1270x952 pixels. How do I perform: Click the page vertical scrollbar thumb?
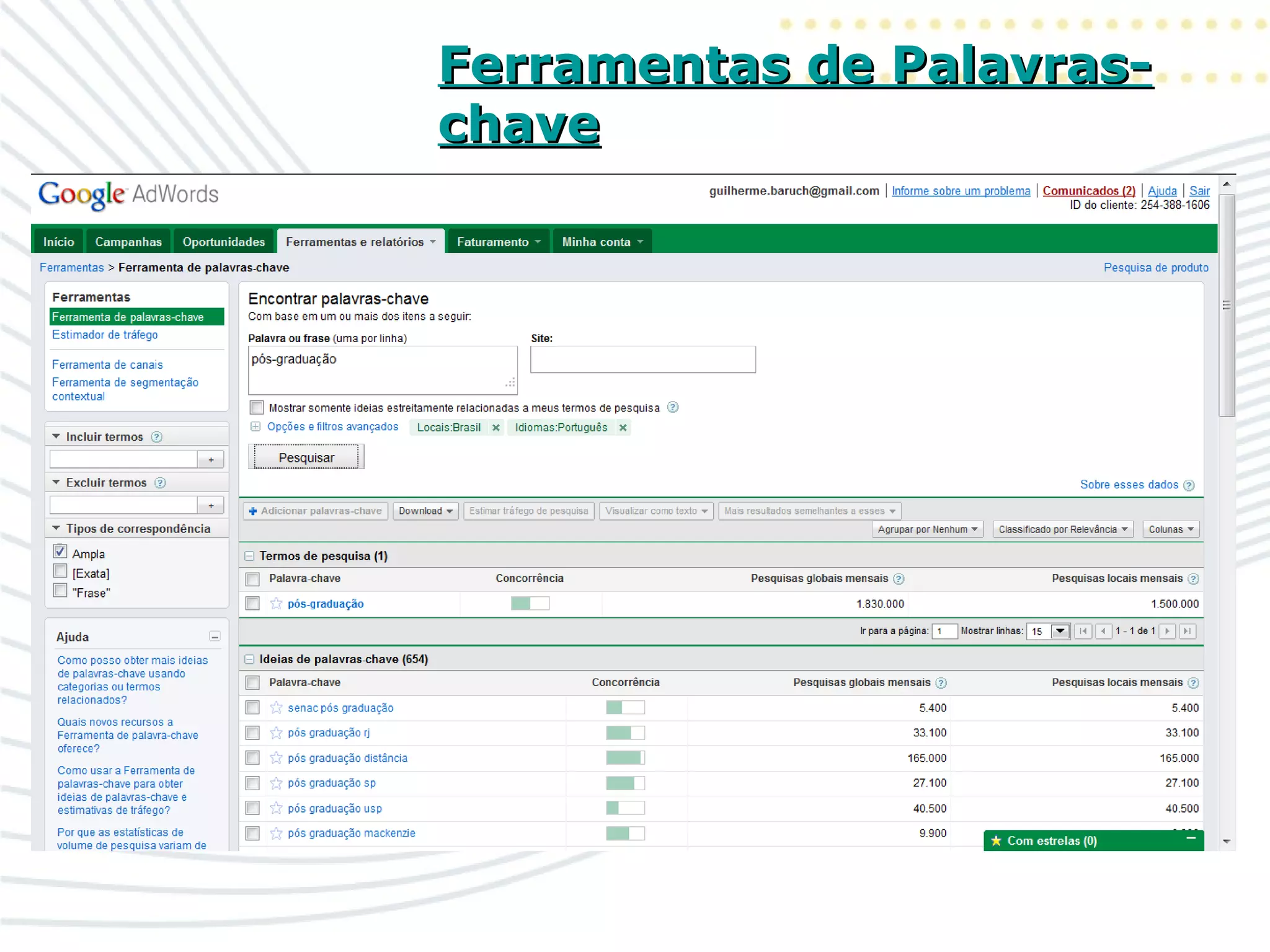click(1226, 306)
